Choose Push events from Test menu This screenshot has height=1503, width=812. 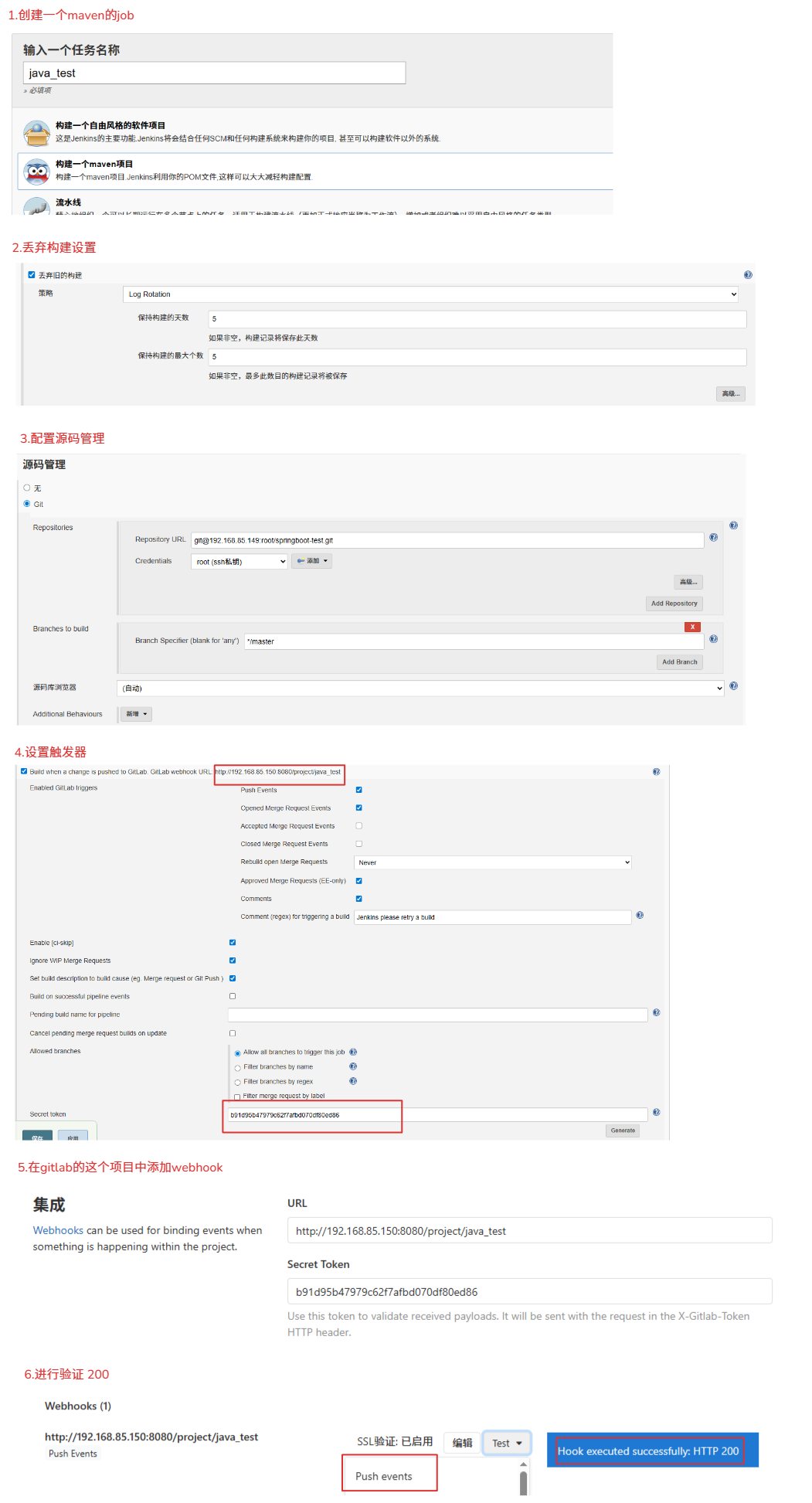coord(384,1476)
